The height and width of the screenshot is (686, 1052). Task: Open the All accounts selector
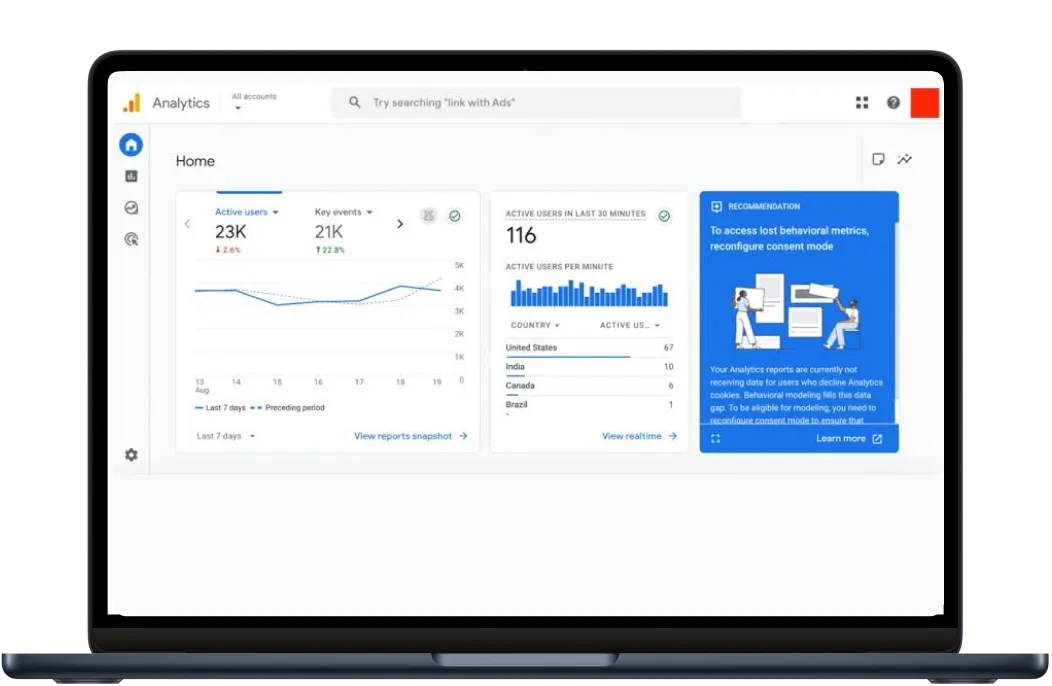point(254,101)
